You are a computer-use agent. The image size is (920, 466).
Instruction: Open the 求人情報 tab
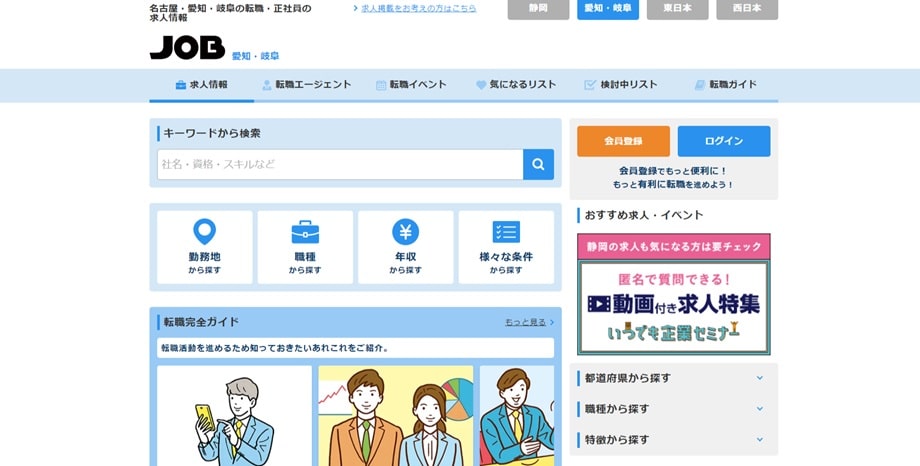tap(202, 85)
